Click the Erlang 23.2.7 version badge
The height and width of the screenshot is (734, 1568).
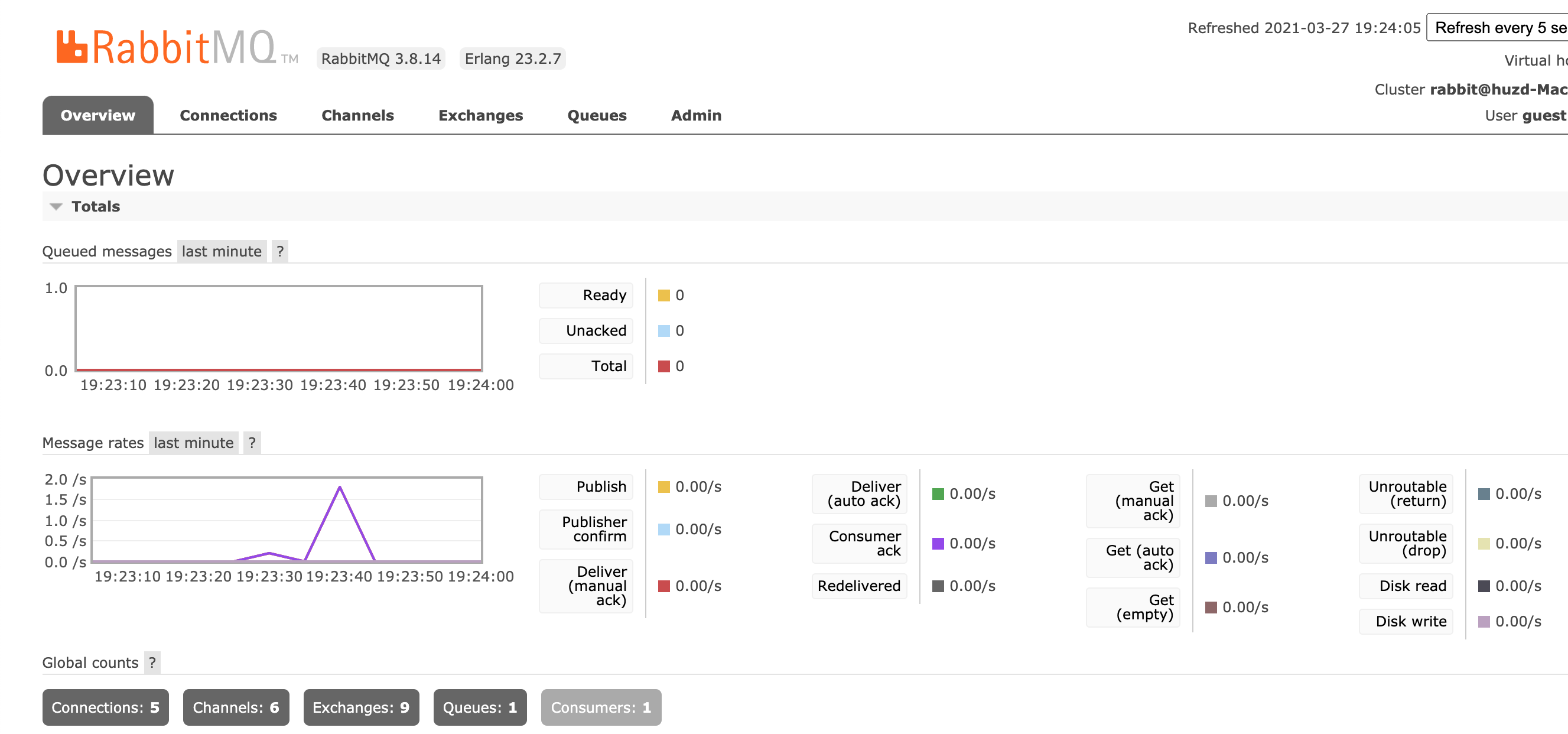coord(512,59)
